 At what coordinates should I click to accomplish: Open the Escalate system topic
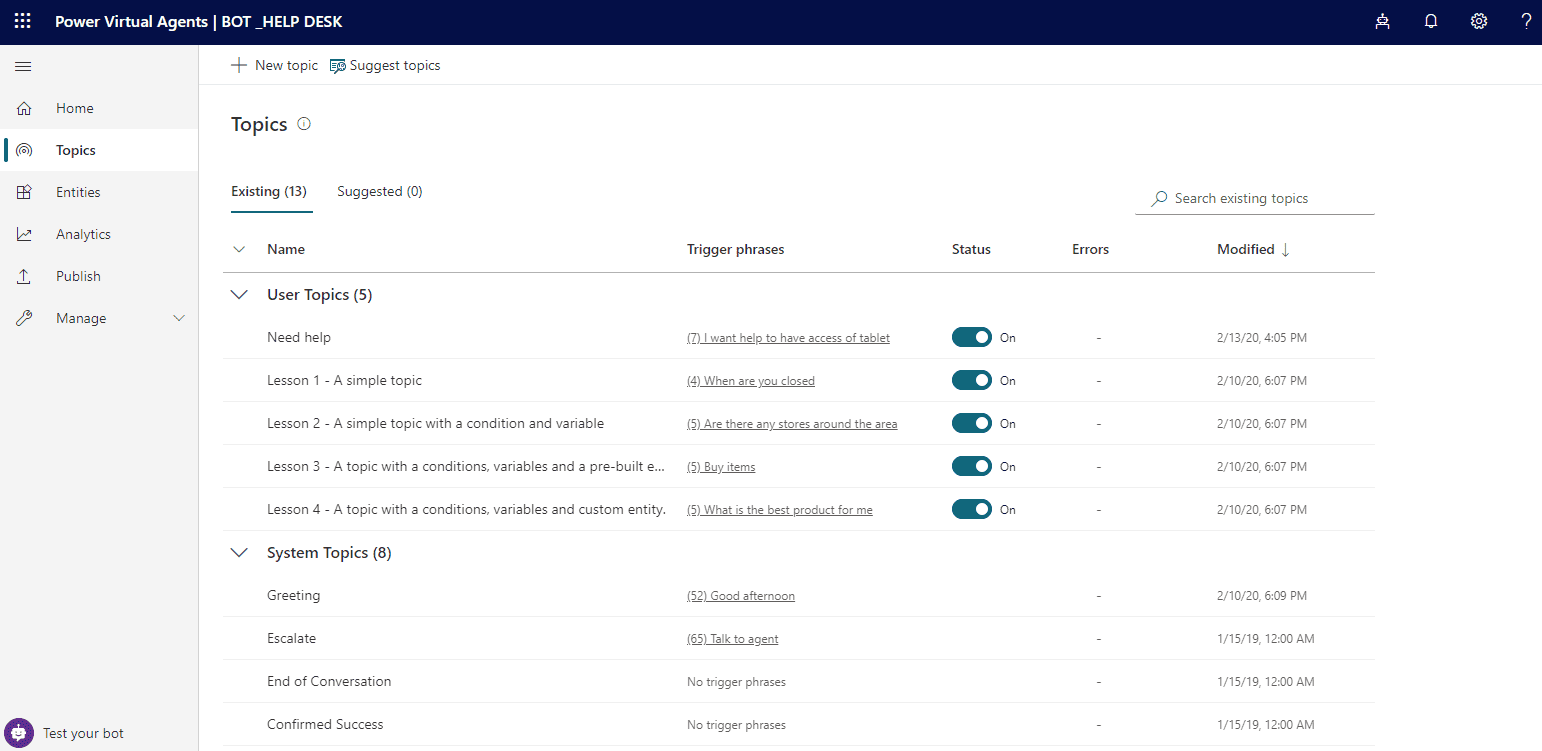point(292,638)
